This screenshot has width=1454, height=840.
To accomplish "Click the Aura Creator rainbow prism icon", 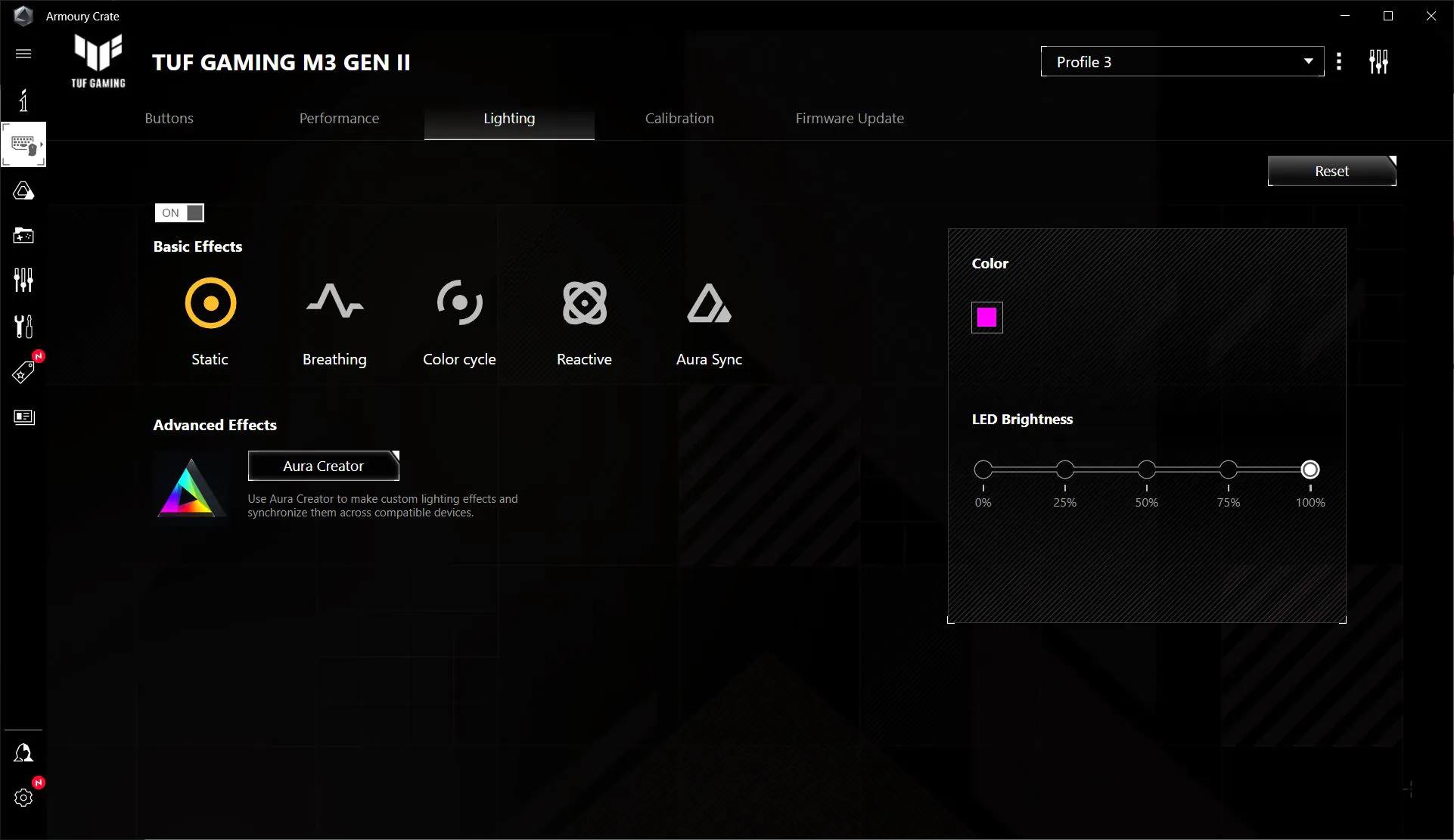I will coord(191,488).
